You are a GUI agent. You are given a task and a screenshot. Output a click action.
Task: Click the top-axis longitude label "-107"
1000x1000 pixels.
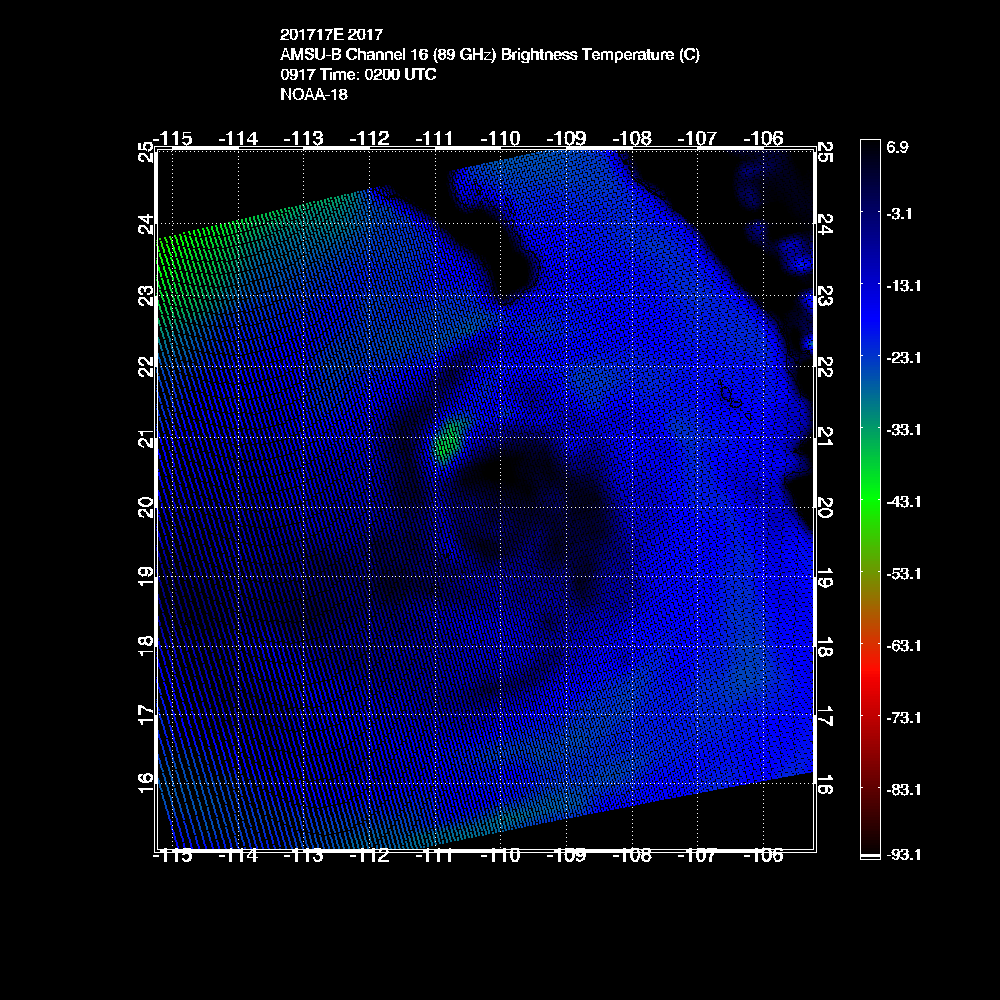[x=697, y=138]
